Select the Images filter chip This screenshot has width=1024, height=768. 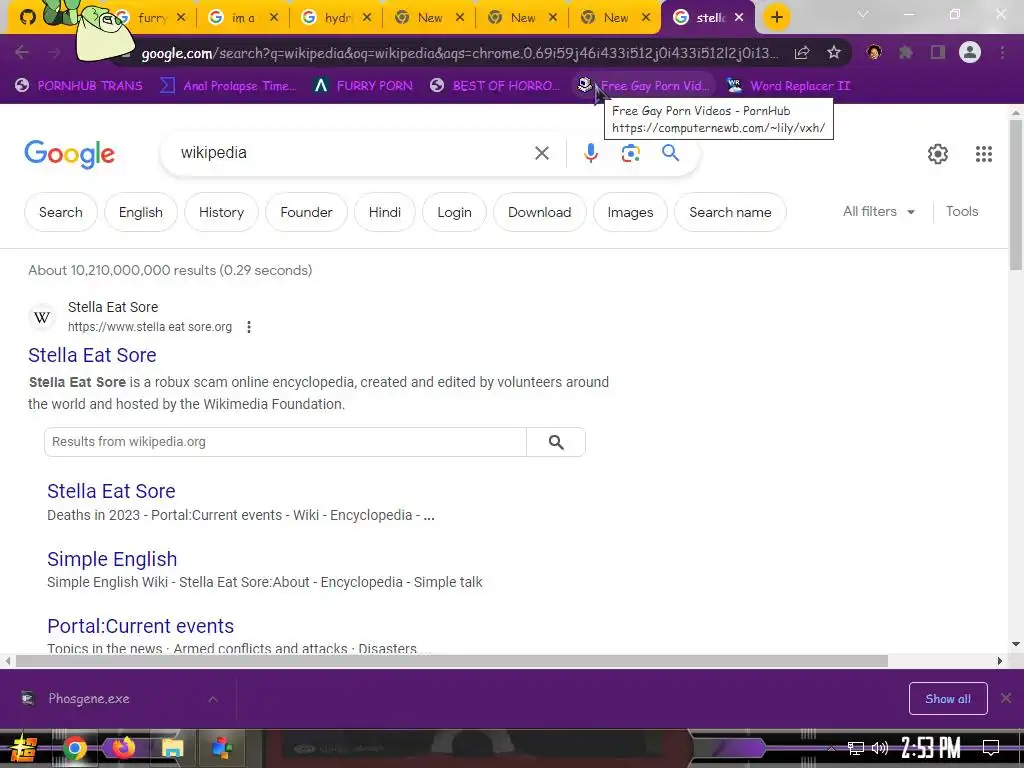630,212
